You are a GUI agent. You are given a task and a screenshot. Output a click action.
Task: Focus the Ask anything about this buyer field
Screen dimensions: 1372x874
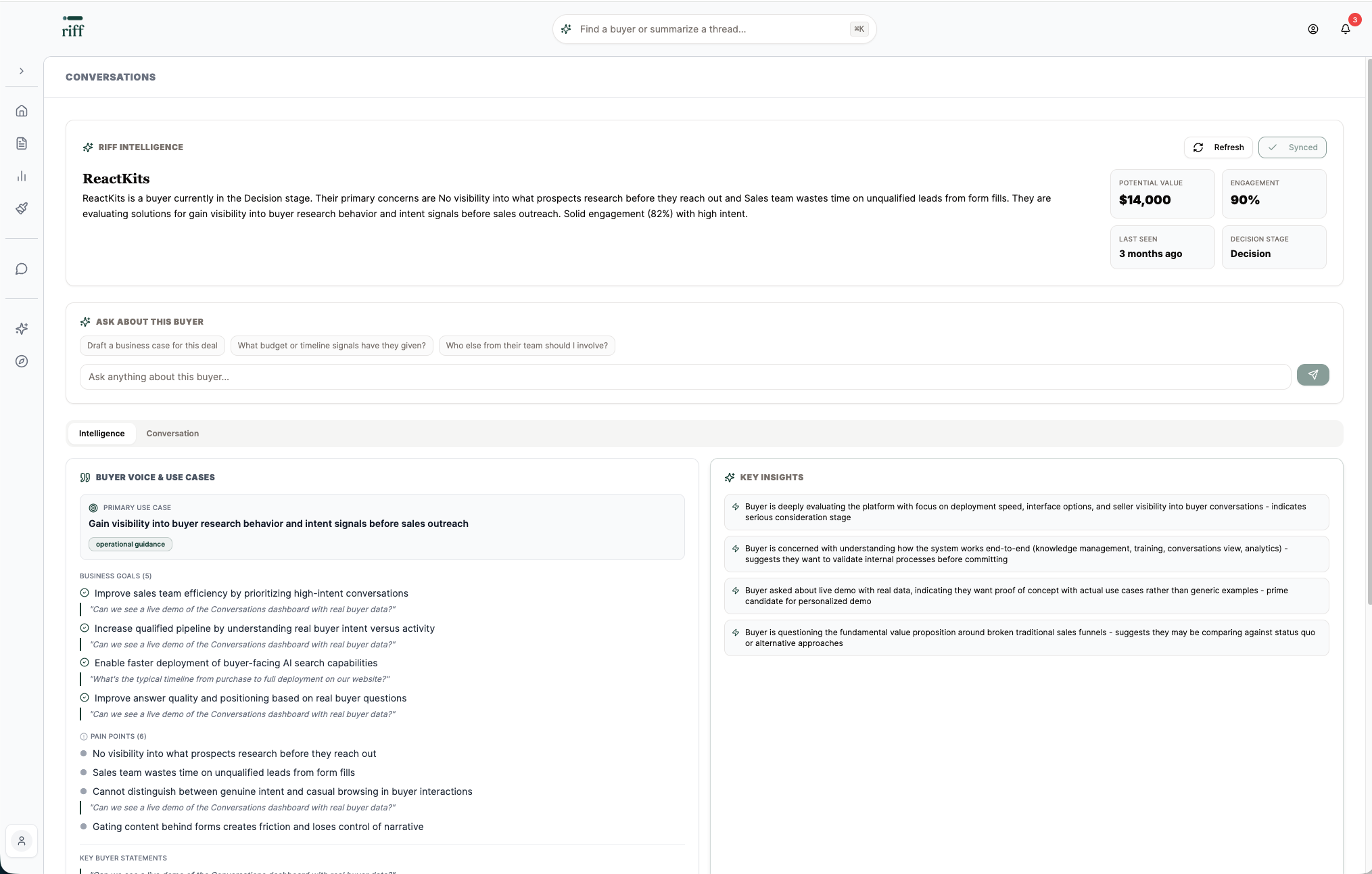click(x=685, y=377)
